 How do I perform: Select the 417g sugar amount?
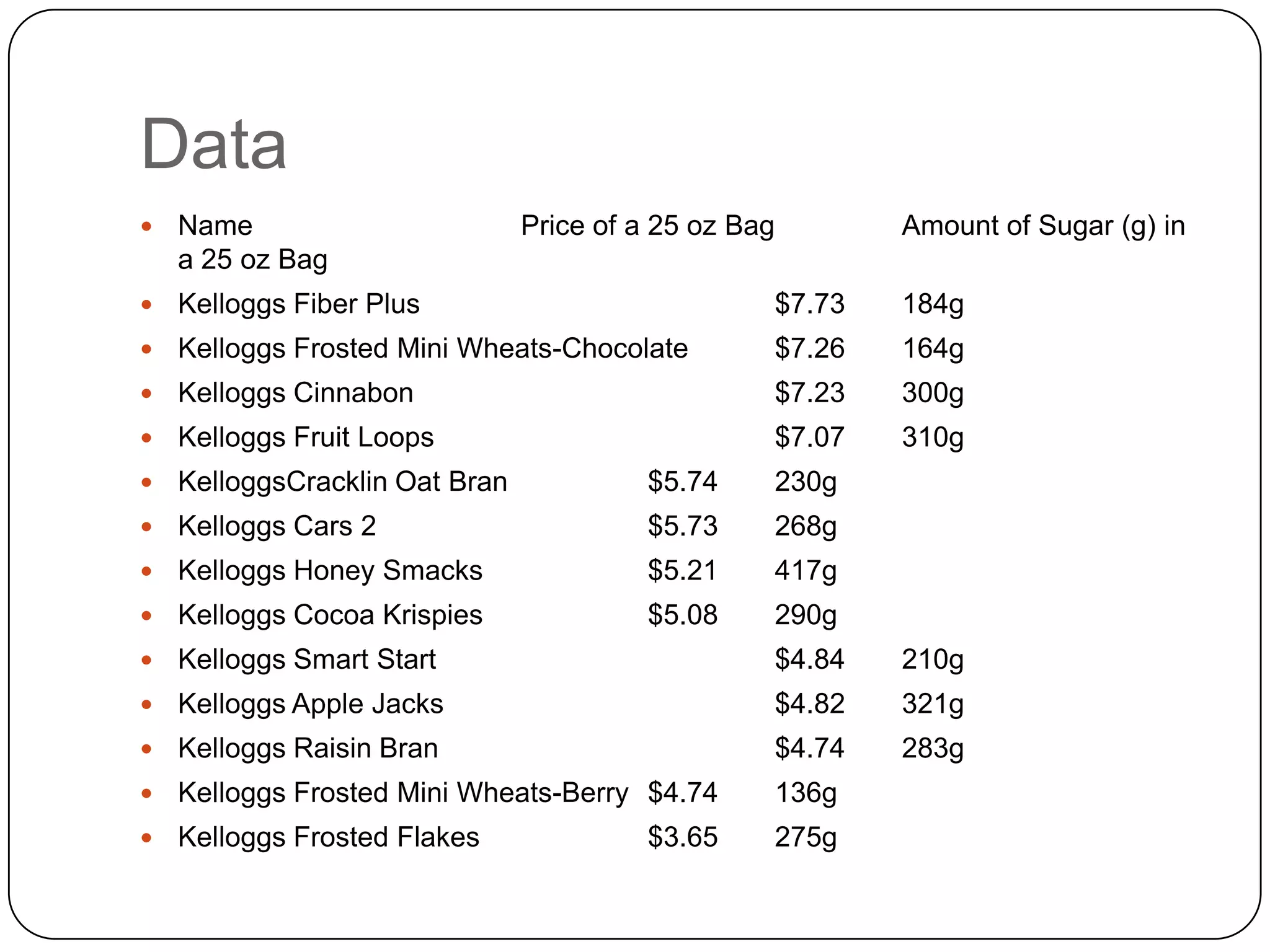pos(806,571)
